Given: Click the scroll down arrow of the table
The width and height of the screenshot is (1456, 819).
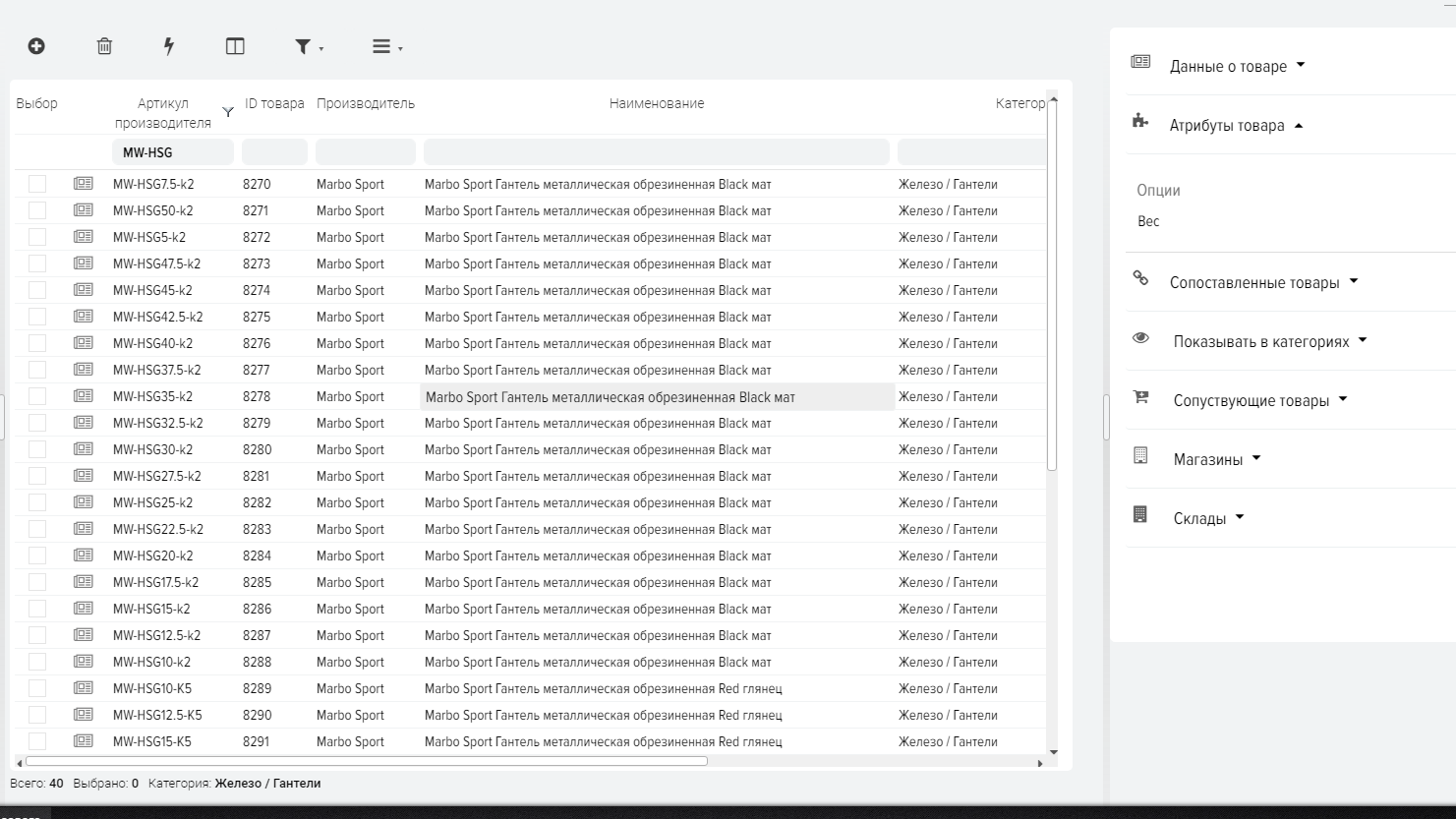Looking at the screenshot, I should 1053,753.
